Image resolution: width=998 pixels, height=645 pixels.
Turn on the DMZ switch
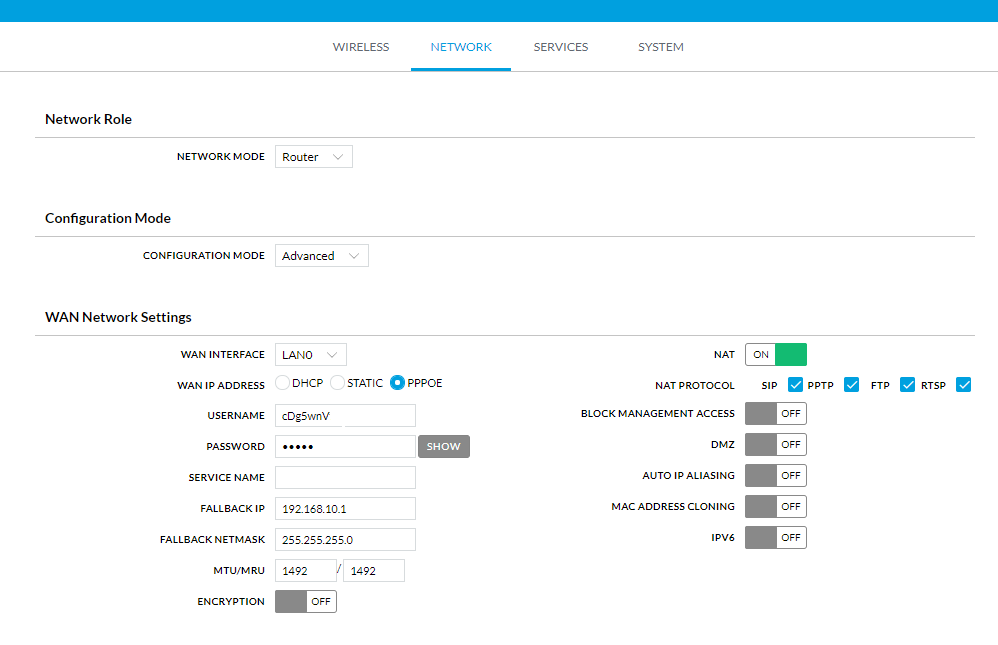775,445
